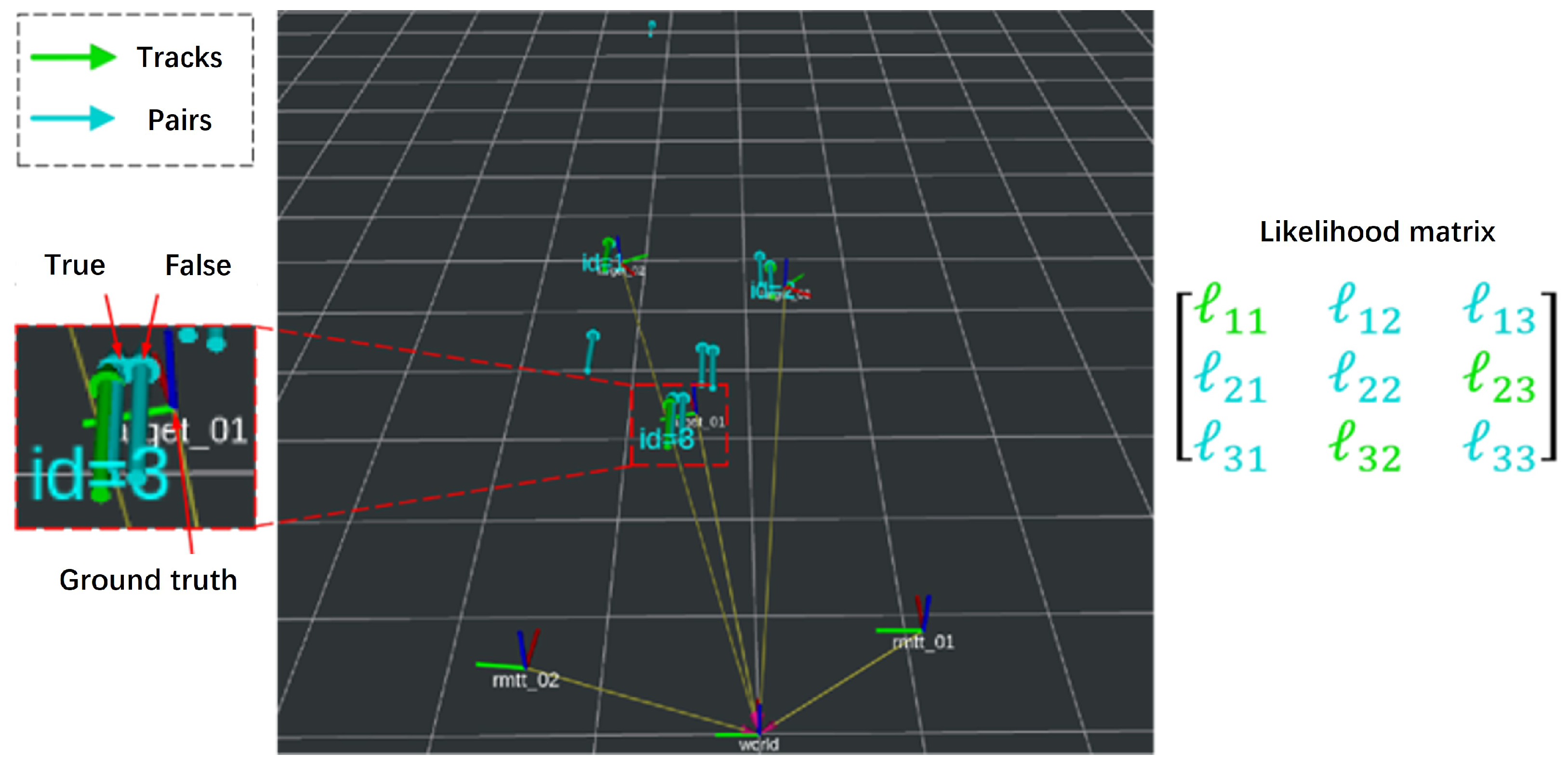Click the True annotation label

(x=75, y=265)
